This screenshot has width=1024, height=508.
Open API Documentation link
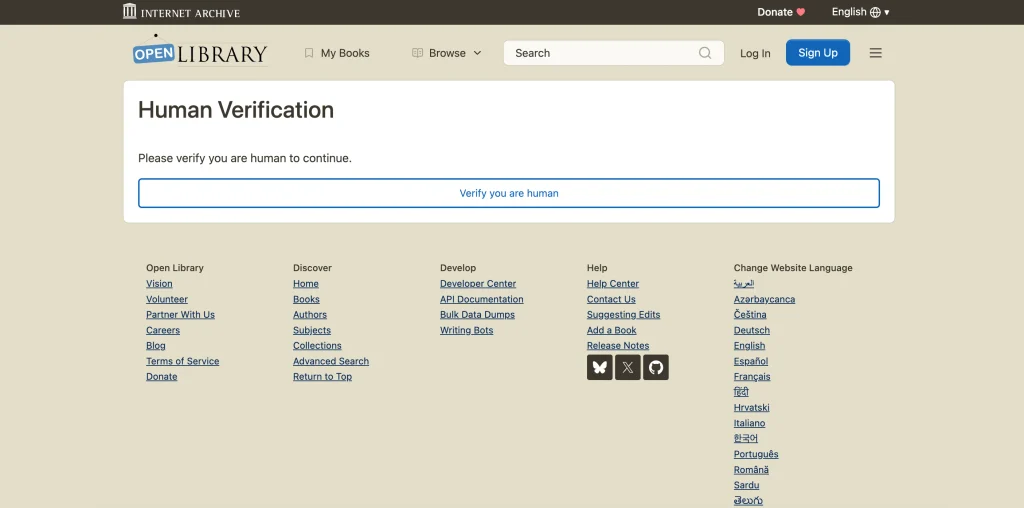pos(481,299)
